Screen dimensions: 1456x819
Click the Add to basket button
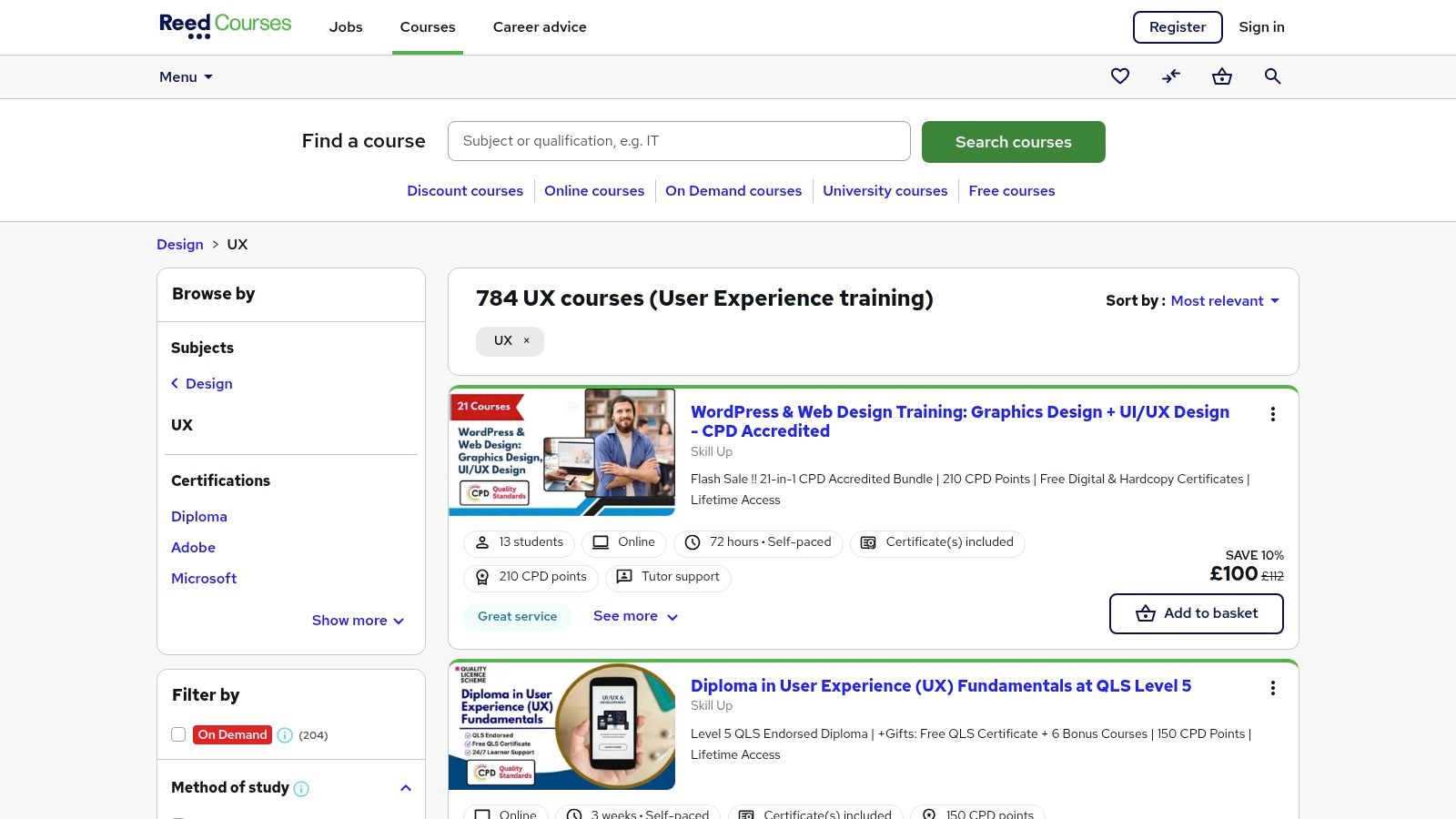(1196, 613)
